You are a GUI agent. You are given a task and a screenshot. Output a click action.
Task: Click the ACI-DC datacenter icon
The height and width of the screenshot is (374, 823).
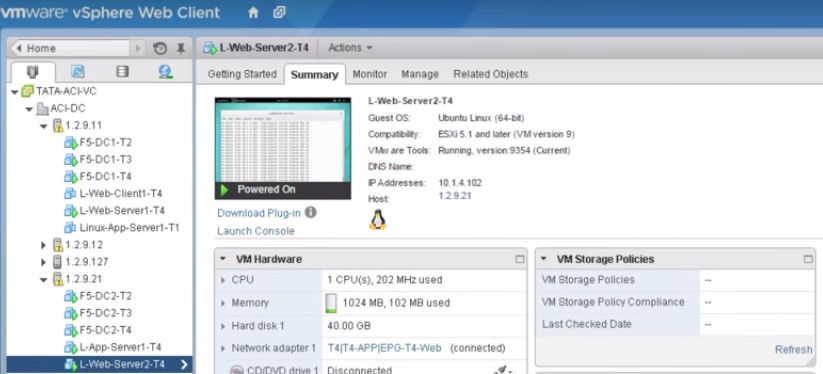coord(43,109)
